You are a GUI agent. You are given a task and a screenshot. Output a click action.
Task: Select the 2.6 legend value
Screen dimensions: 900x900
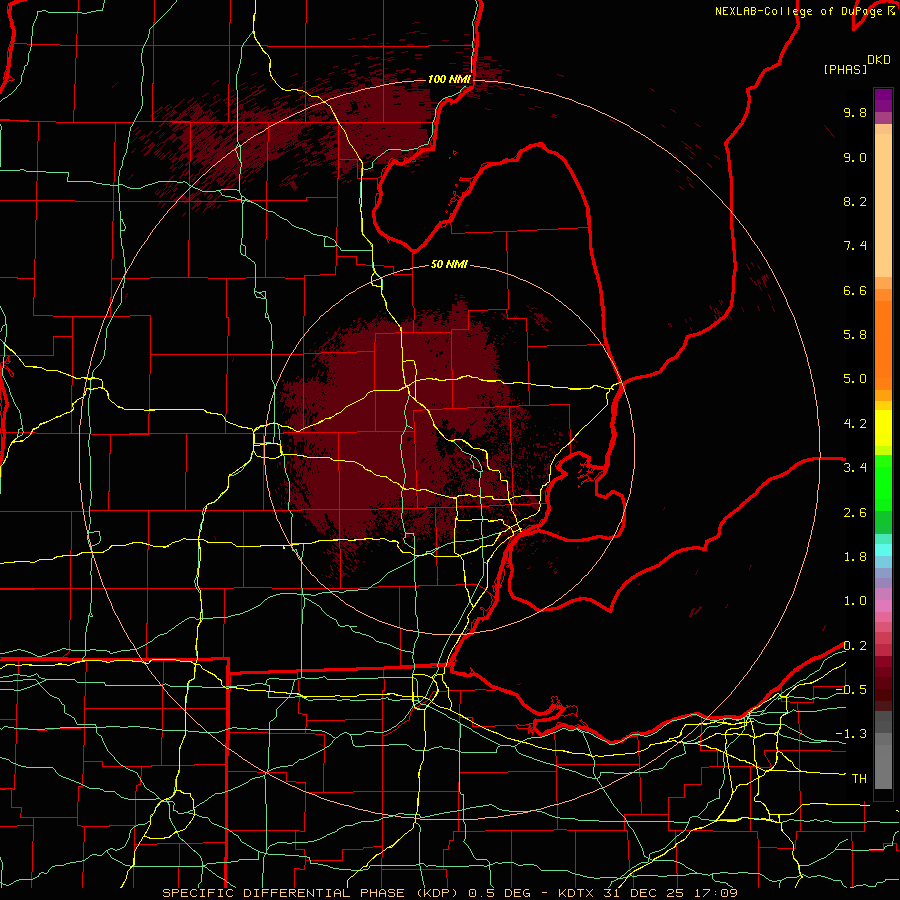(855, 513)
